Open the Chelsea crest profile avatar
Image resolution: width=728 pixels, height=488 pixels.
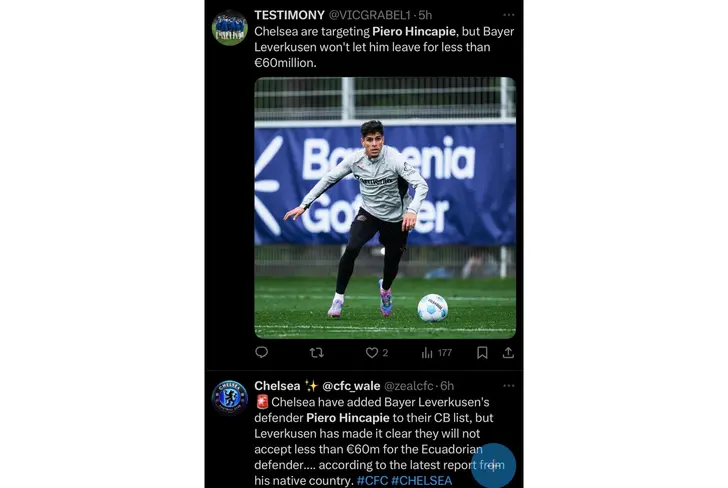point(230,397)
